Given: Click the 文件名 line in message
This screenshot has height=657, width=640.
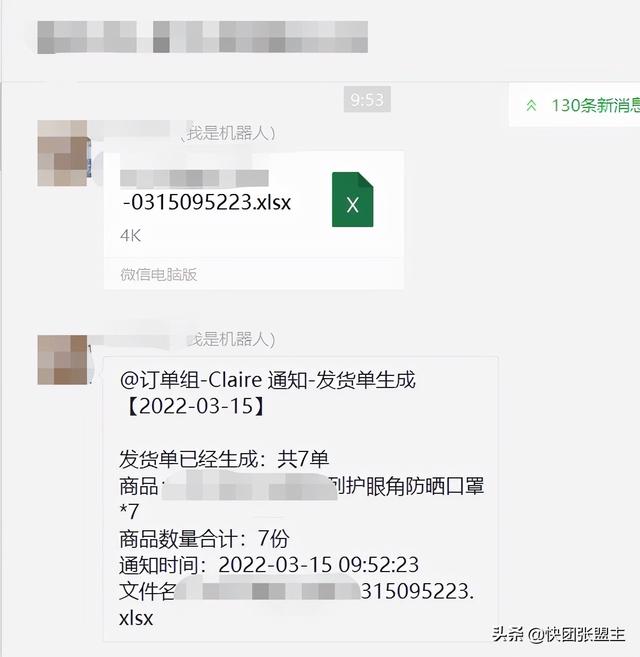Looking at the screenshot, I should click(297, 604).
